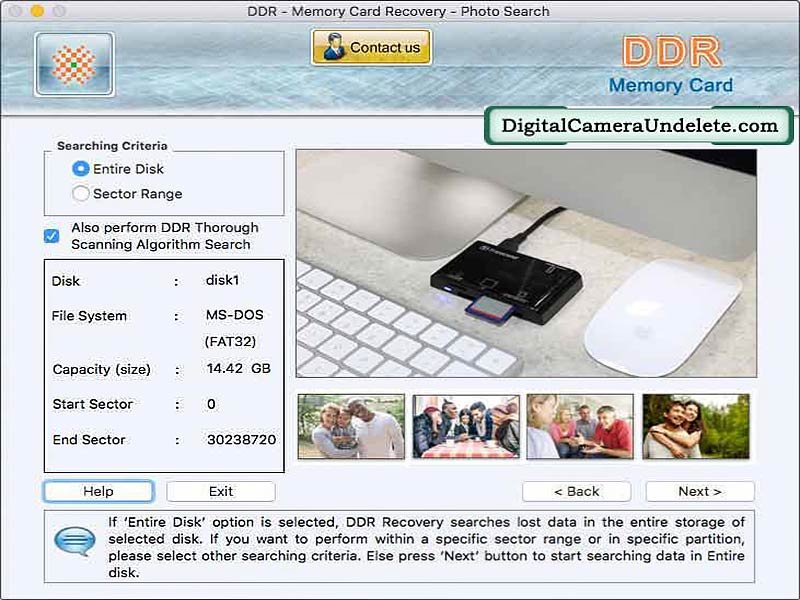The image size is (800, 600).
Task: Click the End Sector value 30238720
Action: pyautogui.click(x=241, y=439)
